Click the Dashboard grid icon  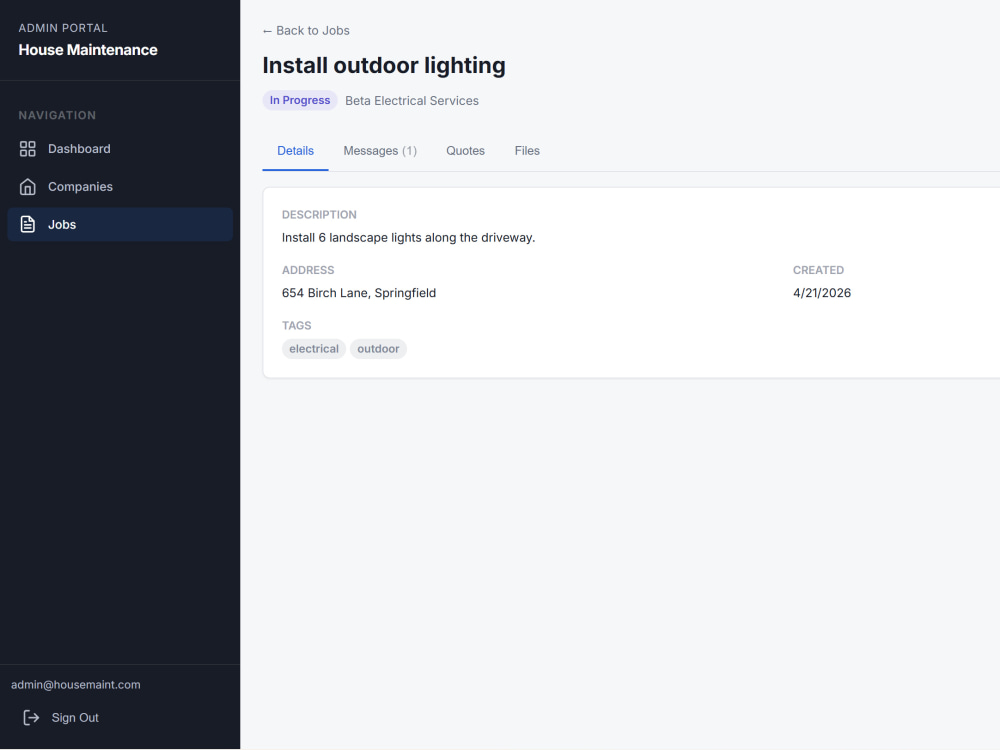pyautogui.click(x=27, y=149)
